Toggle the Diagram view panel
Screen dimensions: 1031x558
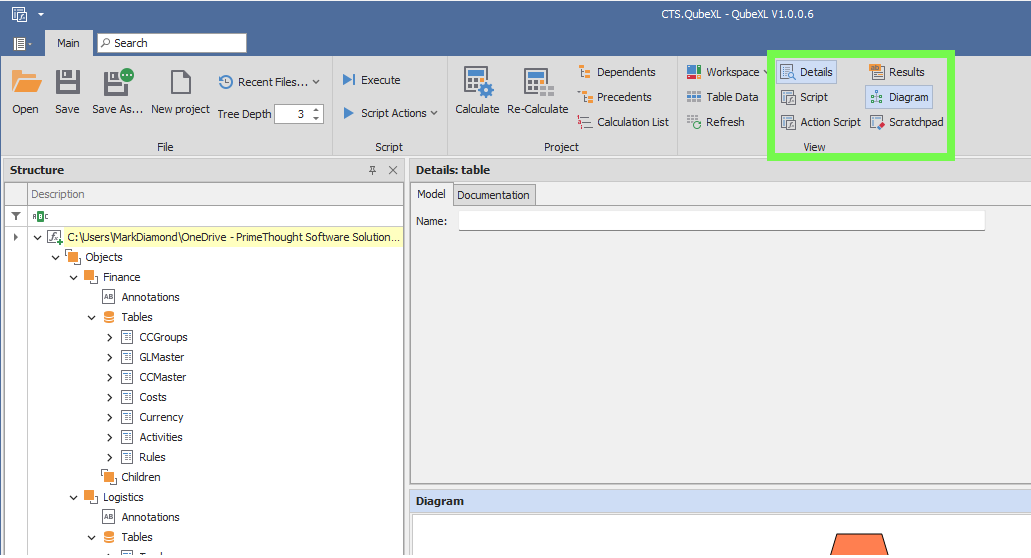tap(899, 97)
